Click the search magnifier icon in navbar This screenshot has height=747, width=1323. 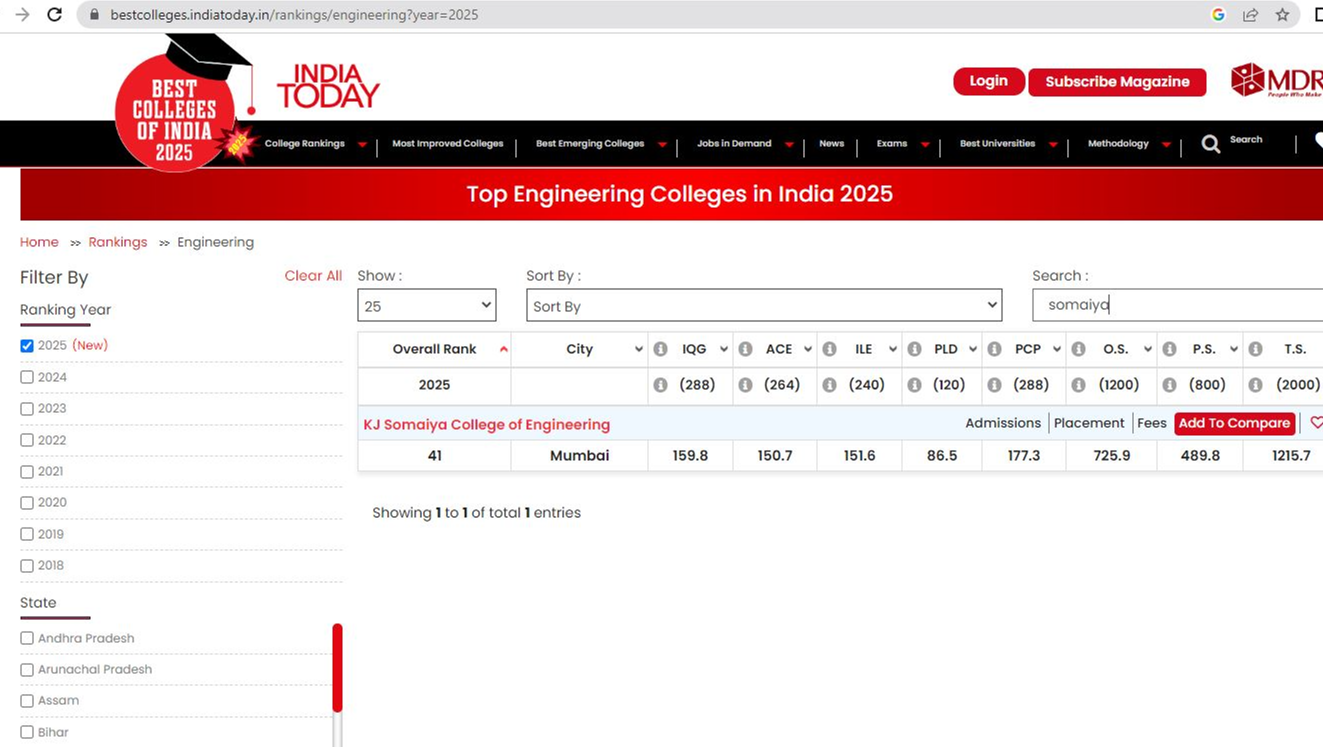tap(1210, 144)
